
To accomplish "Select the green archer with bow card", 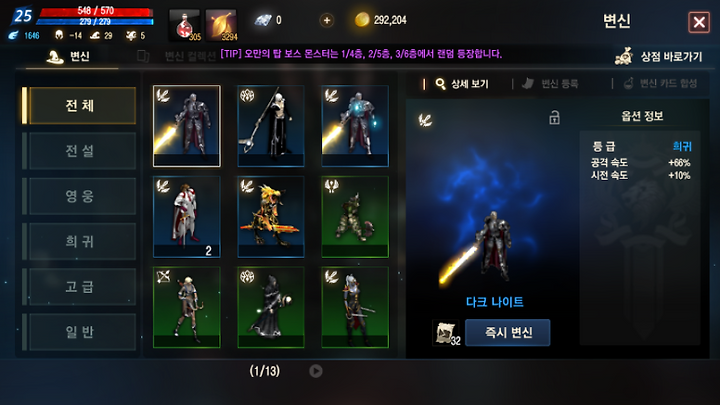I will [x=186, y=307].
